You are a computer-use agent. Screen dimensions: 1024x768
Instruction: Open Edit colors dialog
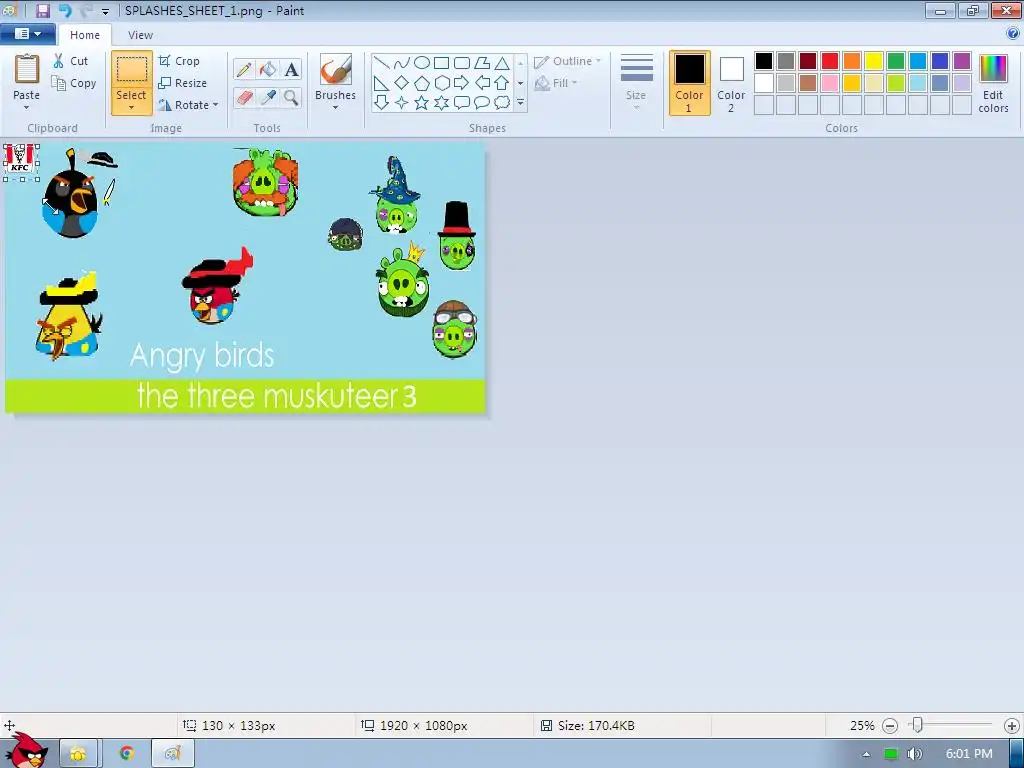[993, 83]
